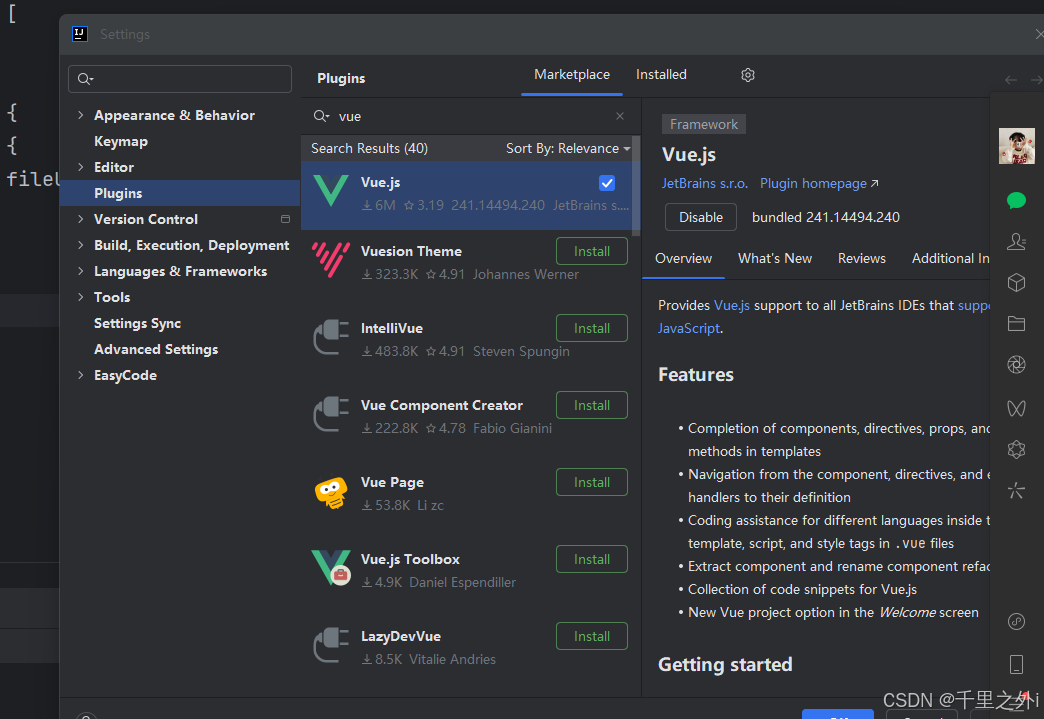Open the green chat bubble in sidebar
The width and height of the screenshot is (1044, 719).
[1016, 200]
